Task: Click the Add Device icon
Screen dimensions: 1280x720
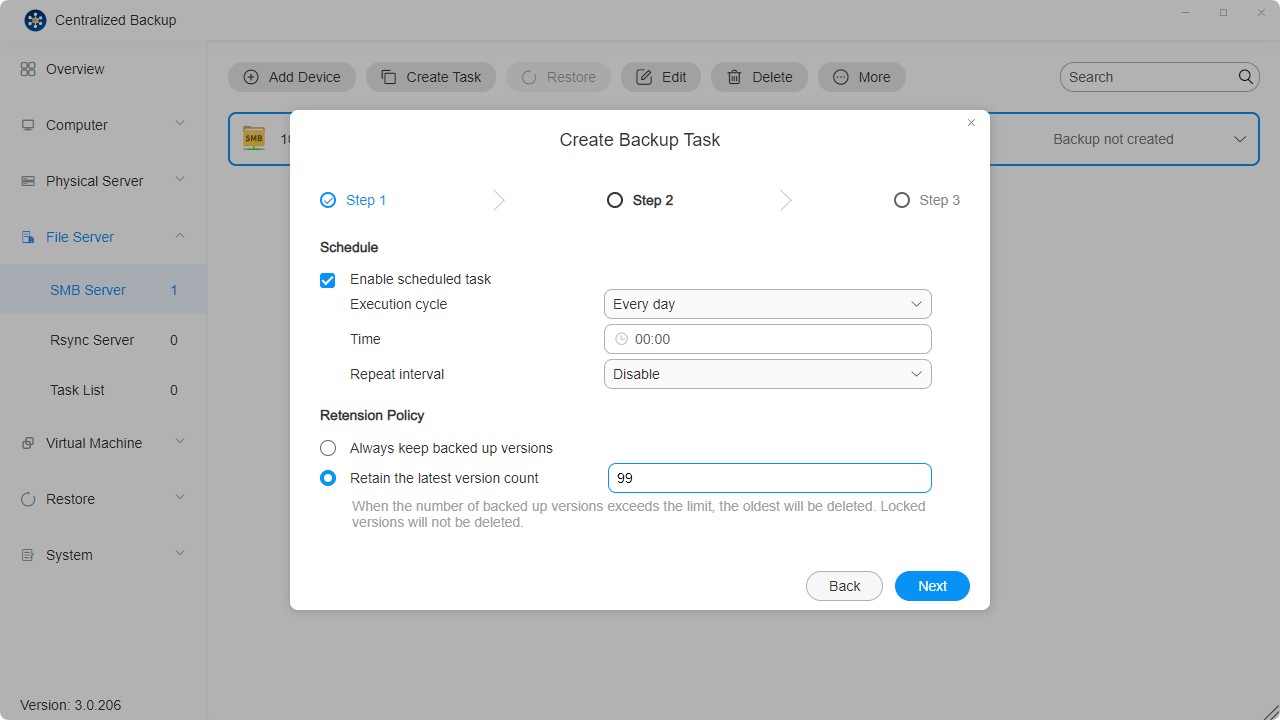Action: (x=250, y=77)
